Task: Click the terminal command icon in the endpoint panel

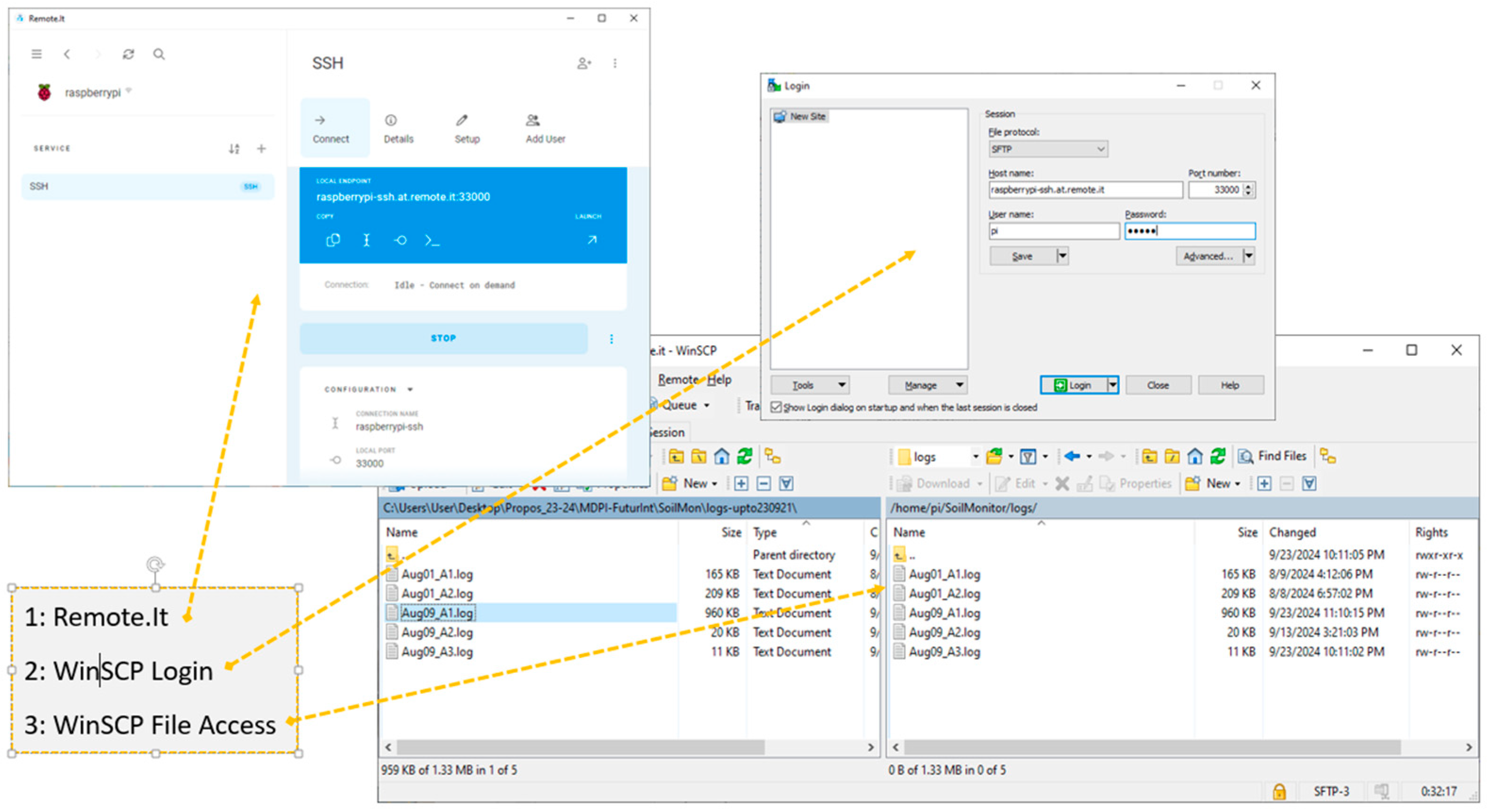Action: pyautogui.click(x=431, y=240)
